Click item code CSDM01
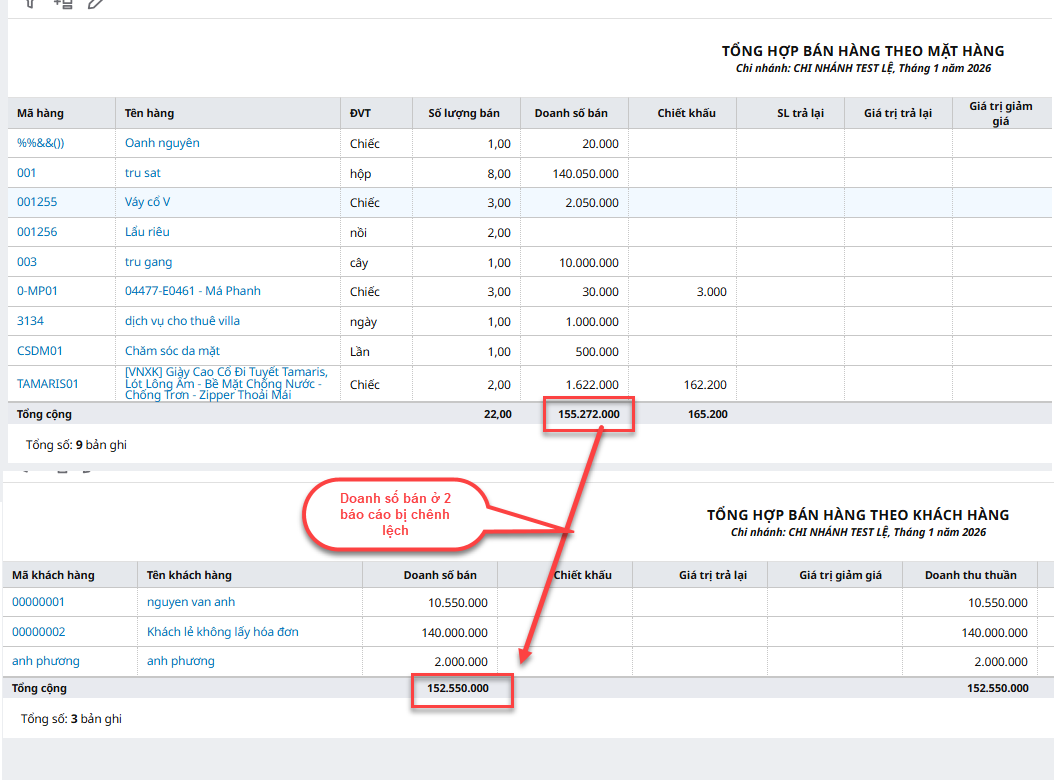Viewport: 1054px width, 780px height. pyautogui.click(x=40, y=351)
